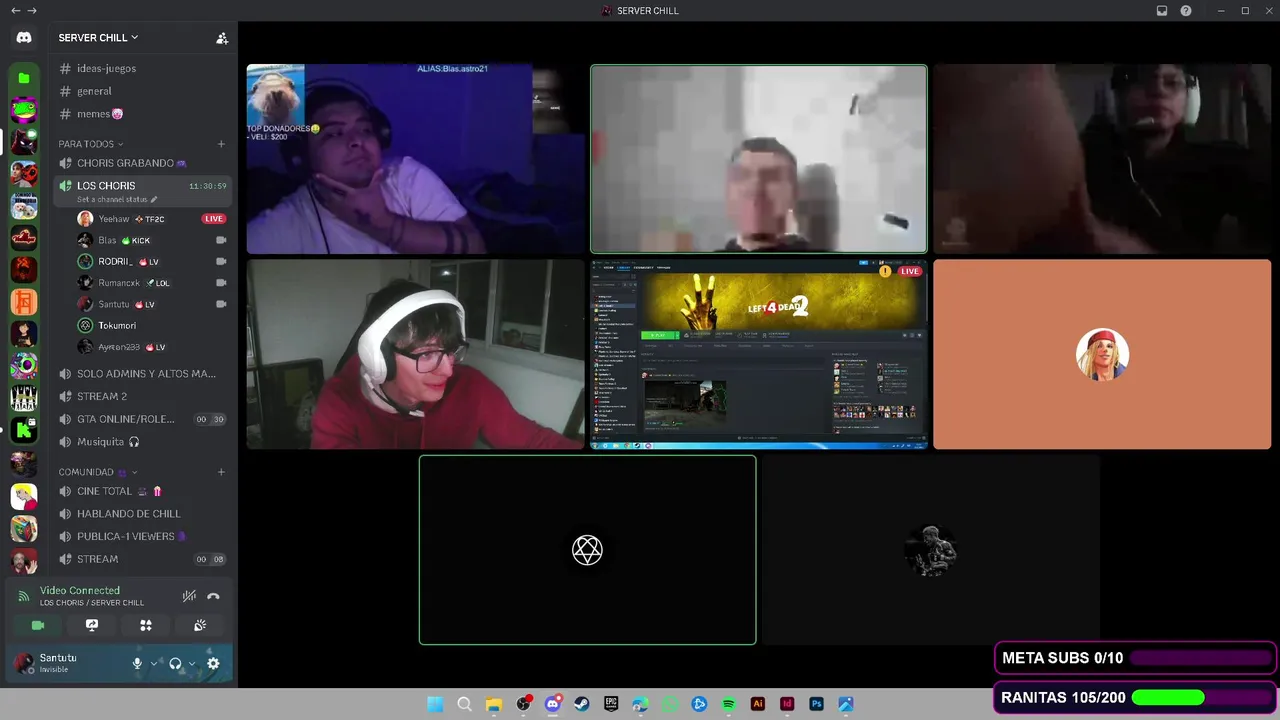Toggle camera off
This screenshot has height=720, width=1280.
coord(38,625)
